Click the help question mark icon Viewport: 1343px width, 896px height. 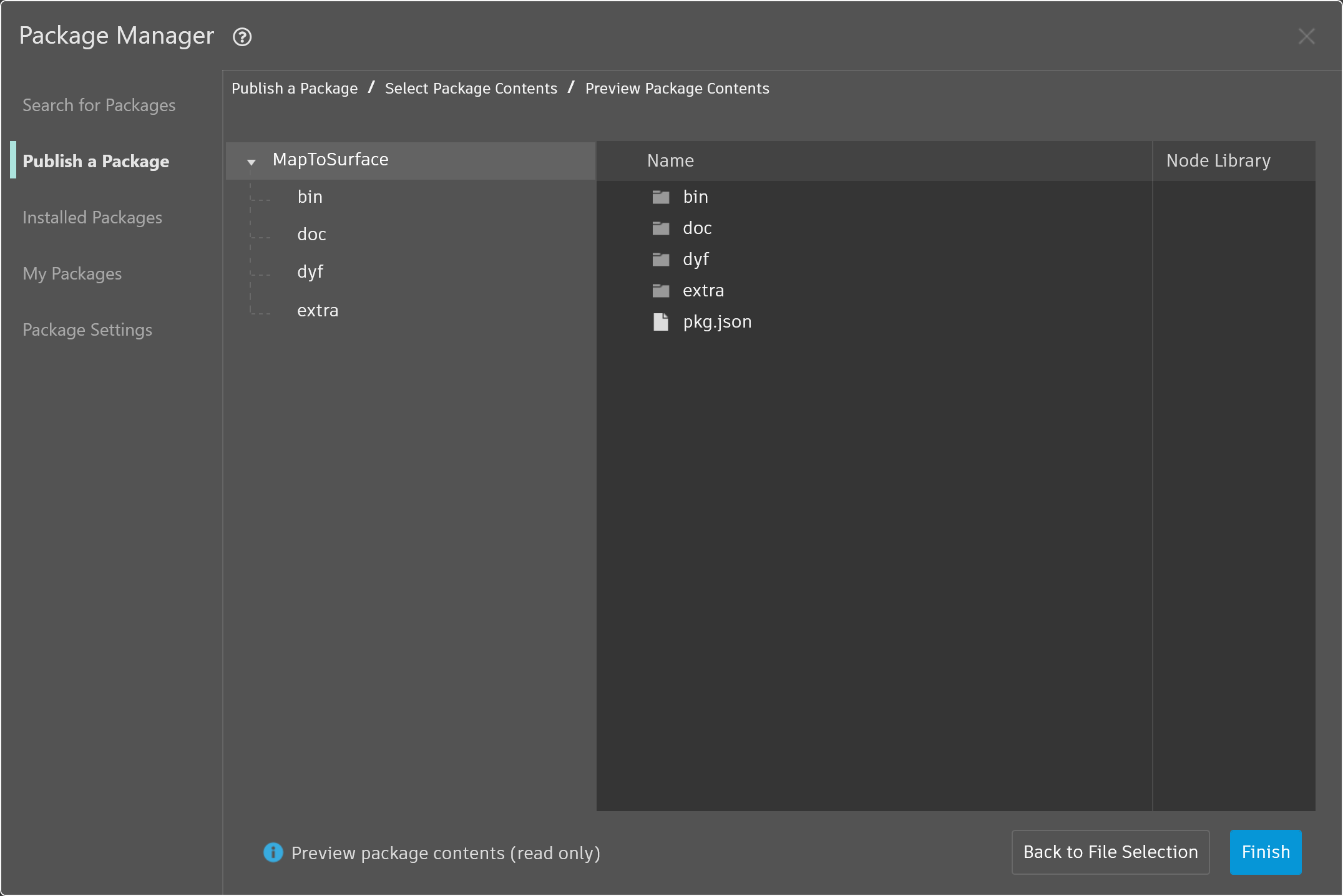click(x=242, y=37)
